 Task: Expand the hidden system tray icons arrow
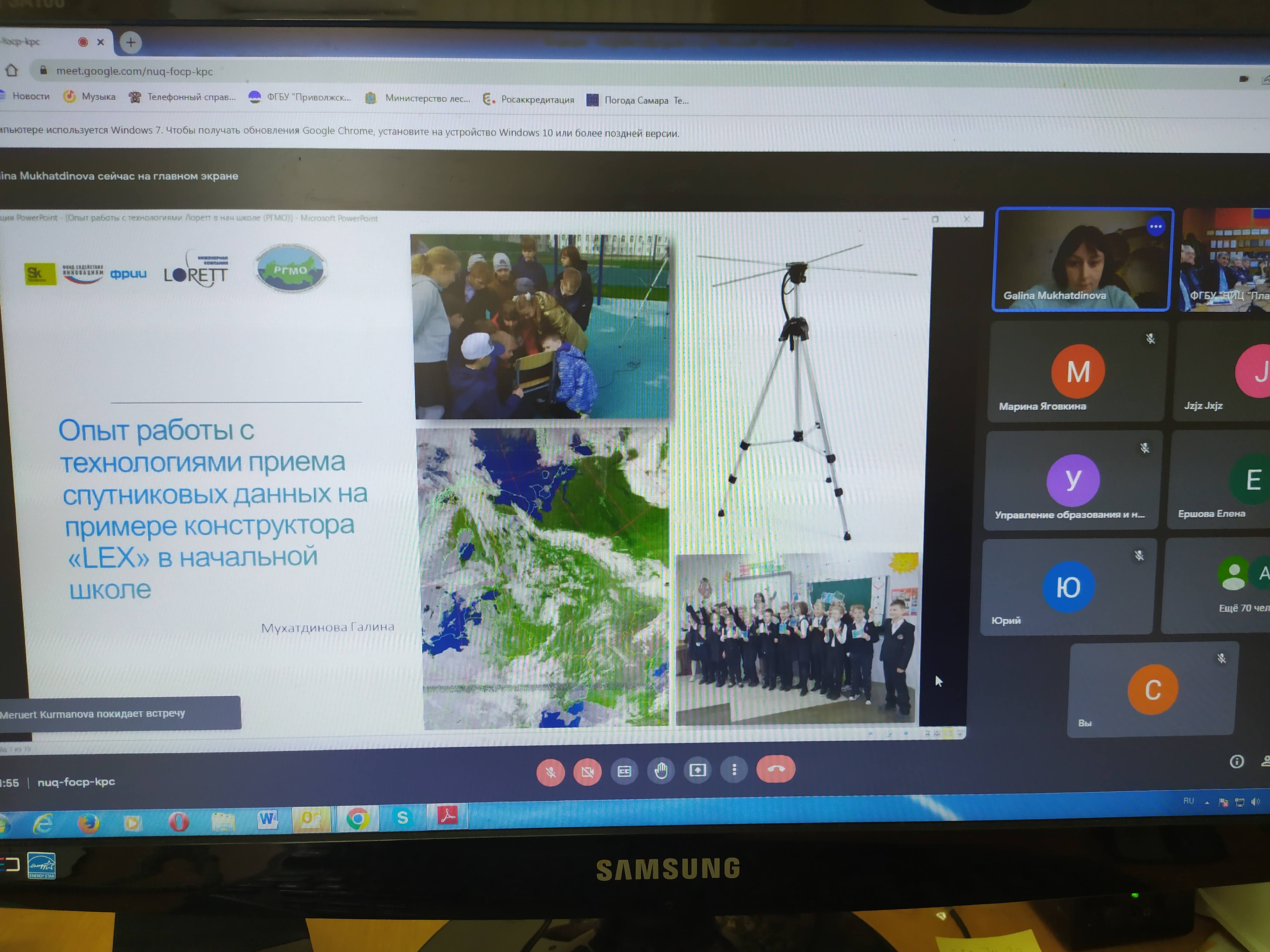[x=1206, y=802]
